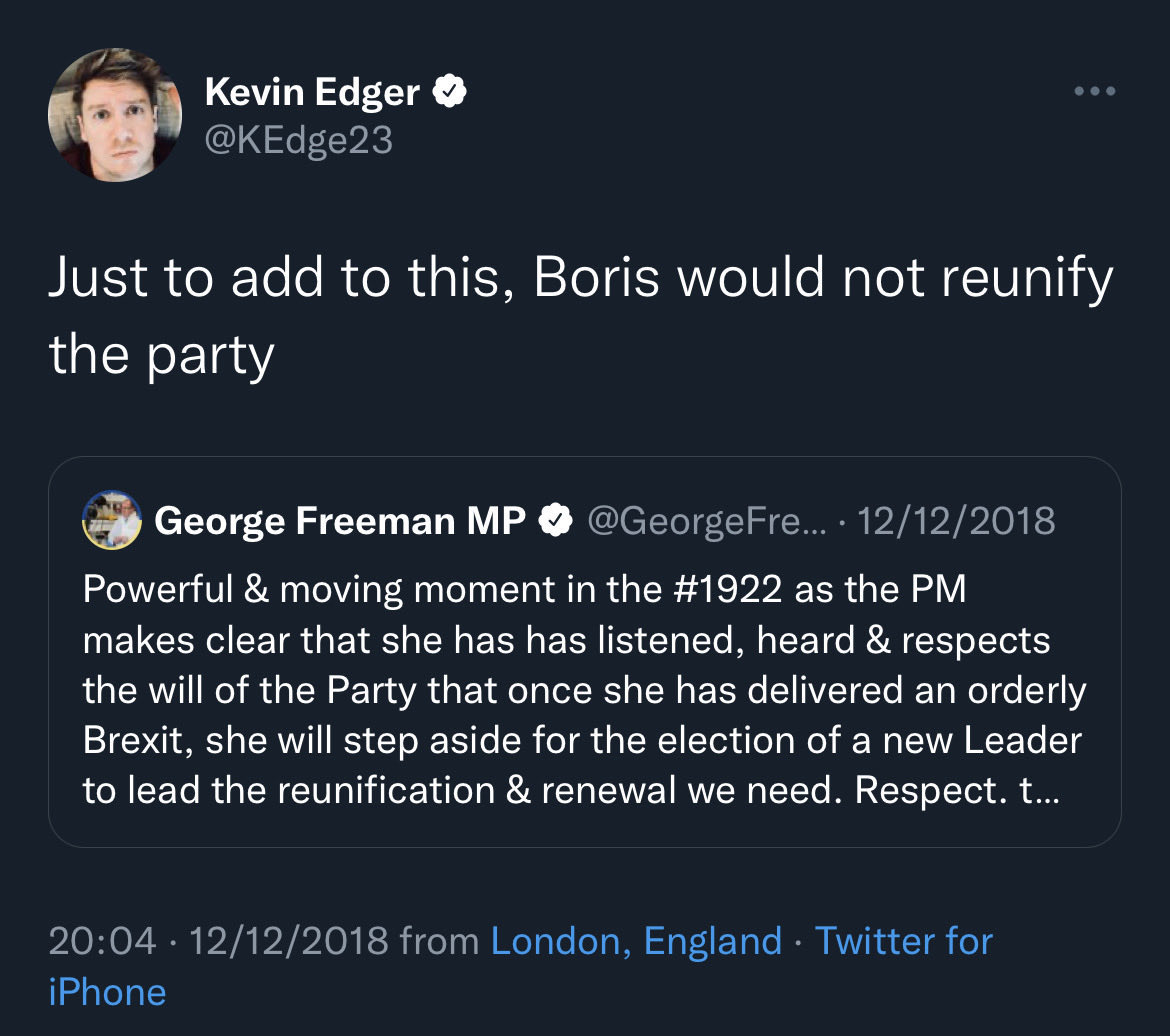The image size is (1170, 1036).
Task: Click the @GeorgeFre... handle in quoted tweet
Action: pyautogui.click(x=702, y=520)
